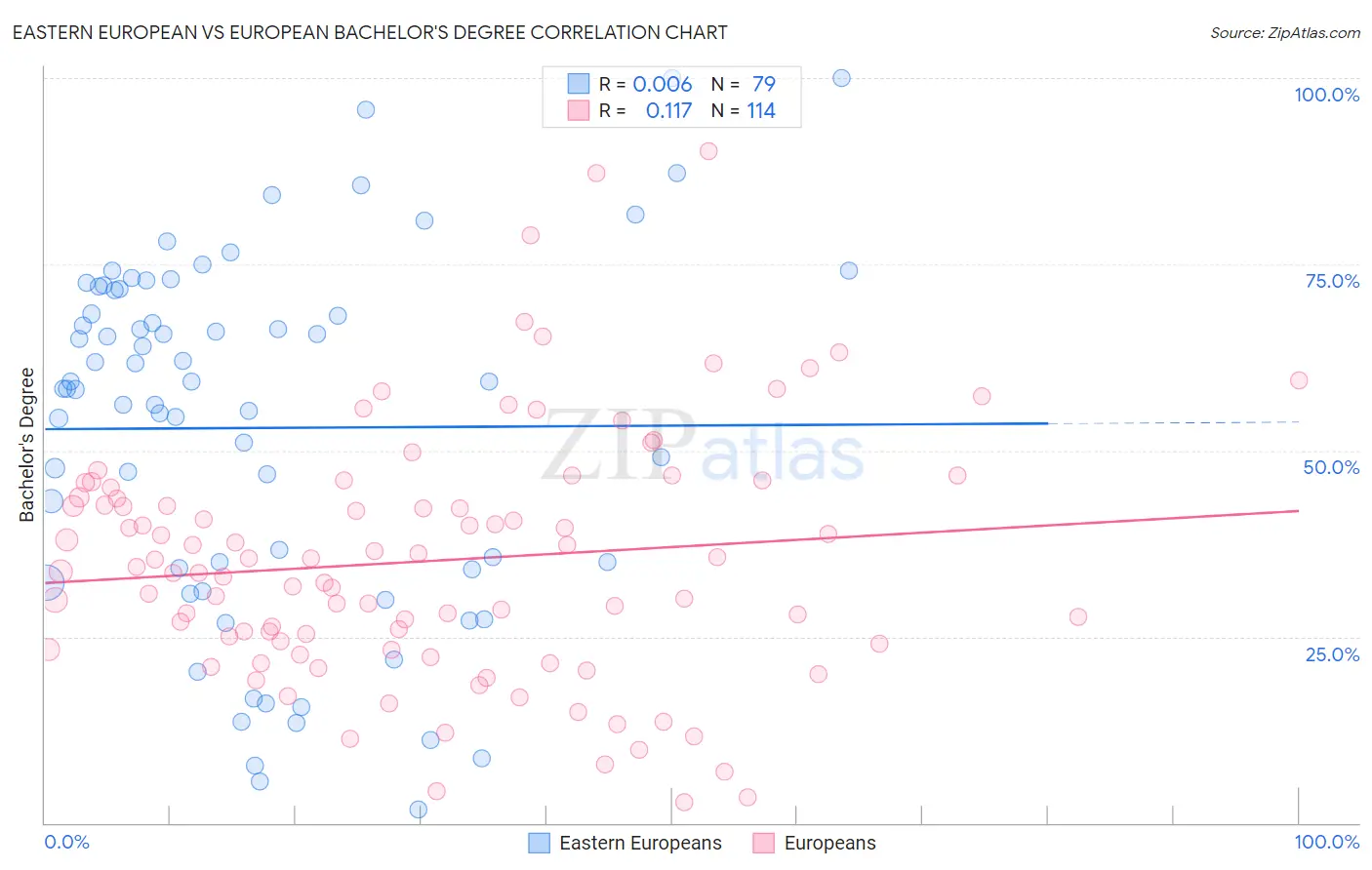The height and width of the screenshot is (870, 1372).
Task: Click the 25.0% y-axis tick label
Action: (x=1332, y=653)
